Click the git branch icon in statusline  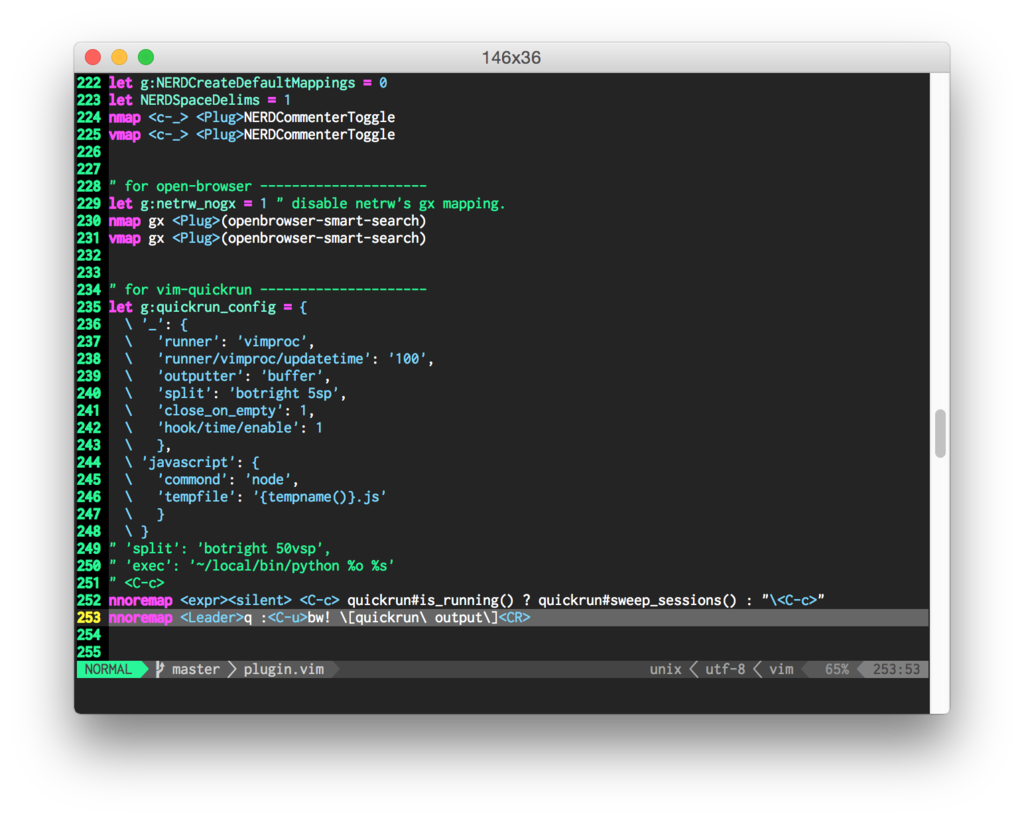click(157, 668)
